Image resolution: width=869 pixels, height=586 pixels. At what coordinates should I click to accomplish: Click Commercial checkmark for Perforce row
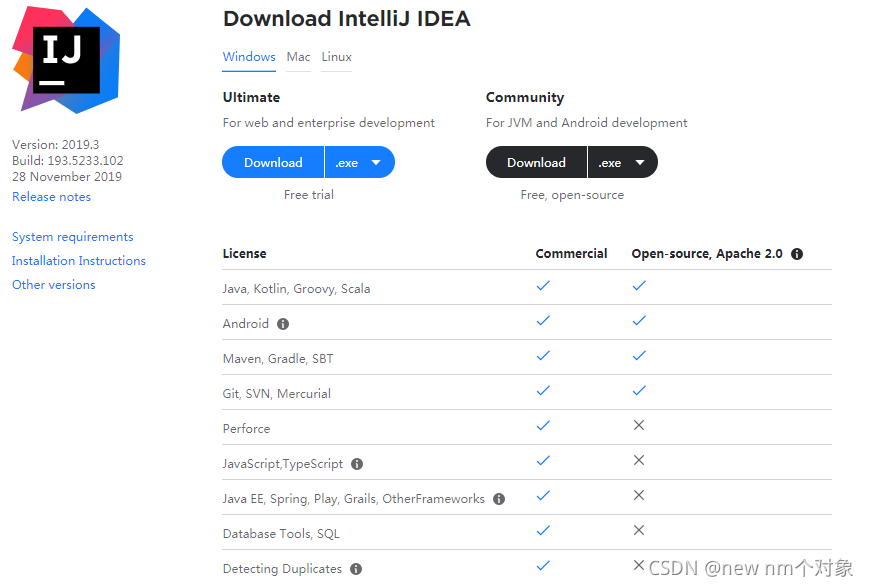pyautogui.click(x=543, y=425)
